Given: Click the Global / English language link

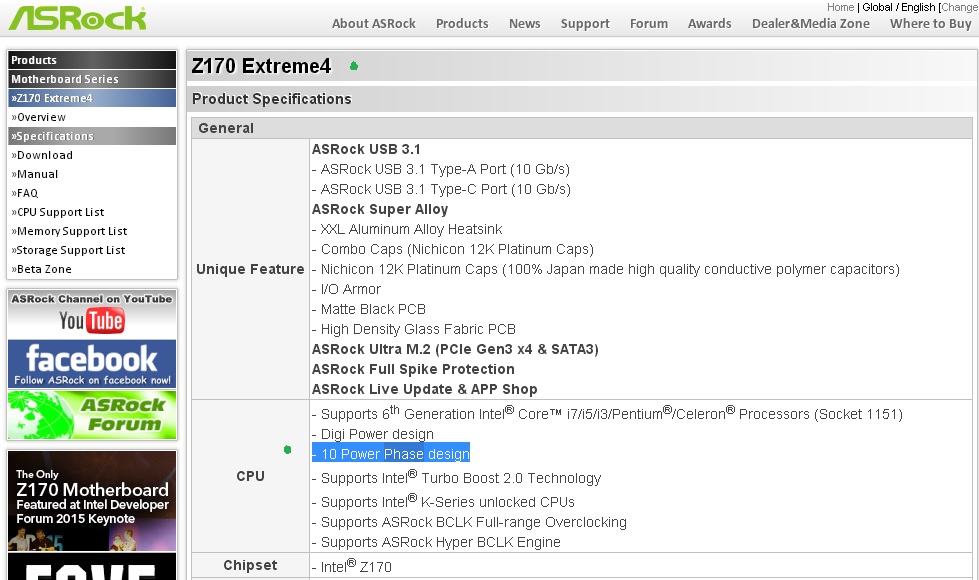Looking at the screenshot, I should (x=898, y=7).
